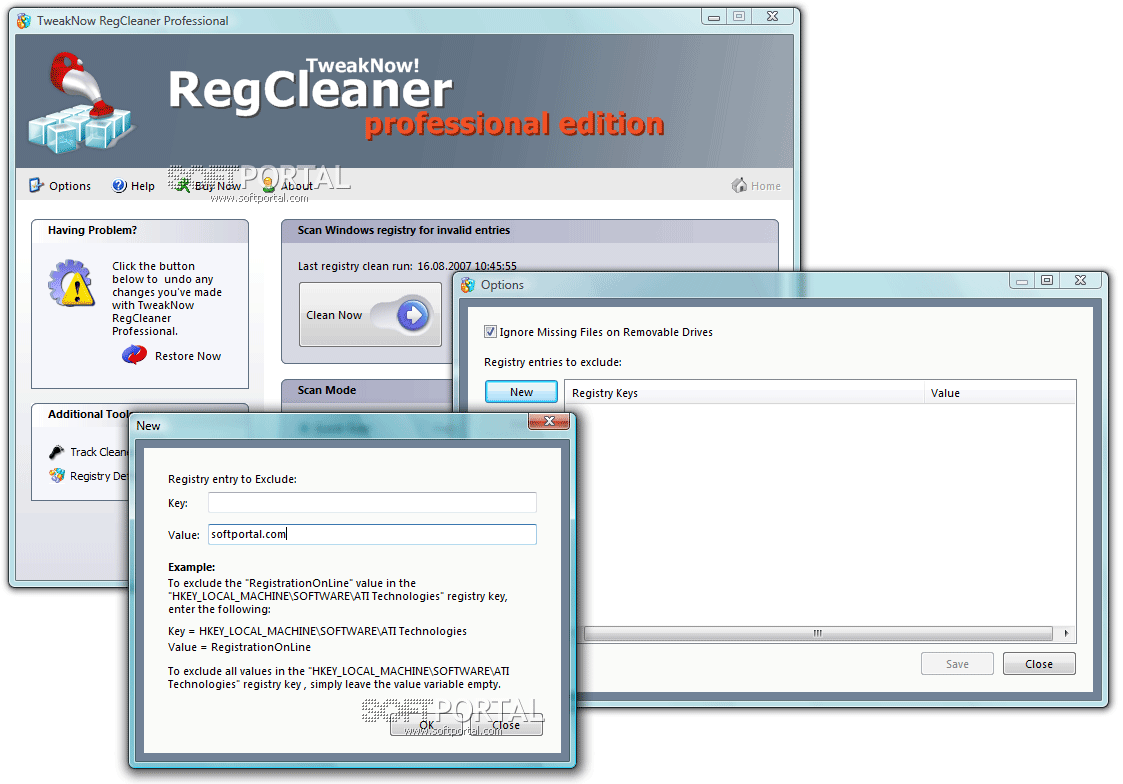Open the Registry Defrag additional tool
The width and height of the screenshot is (1123, 784).
99,476
